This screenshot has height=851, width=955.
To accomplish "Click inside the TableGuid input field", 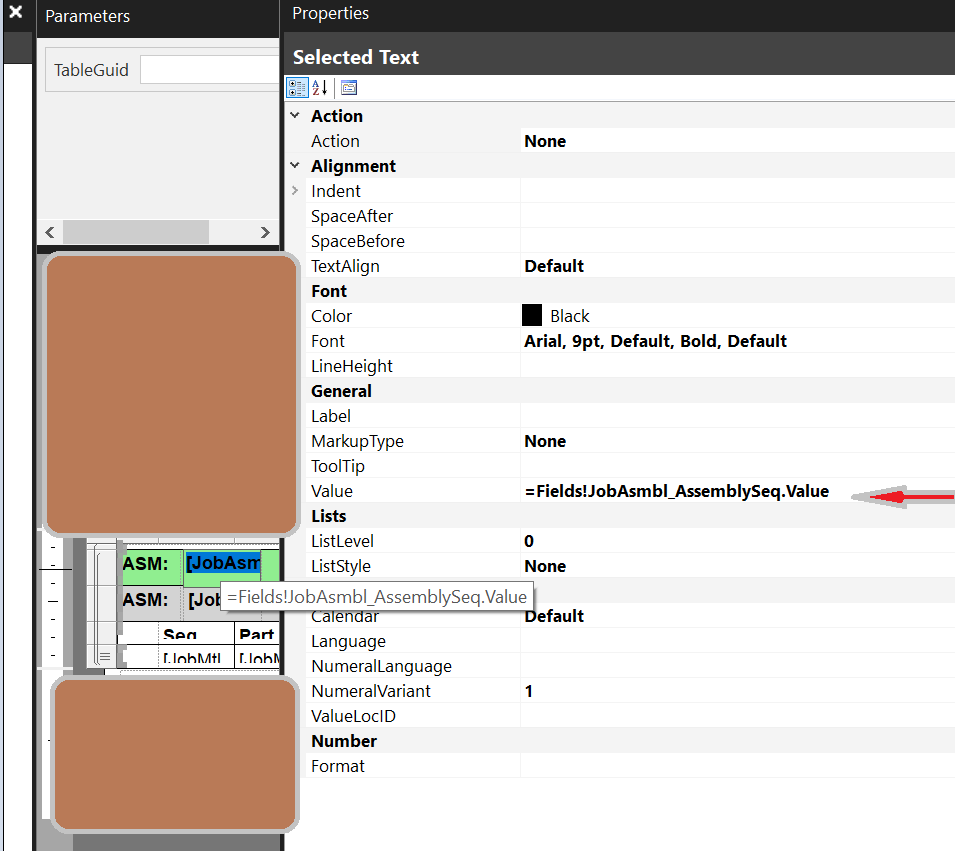I will pos(208,70).
